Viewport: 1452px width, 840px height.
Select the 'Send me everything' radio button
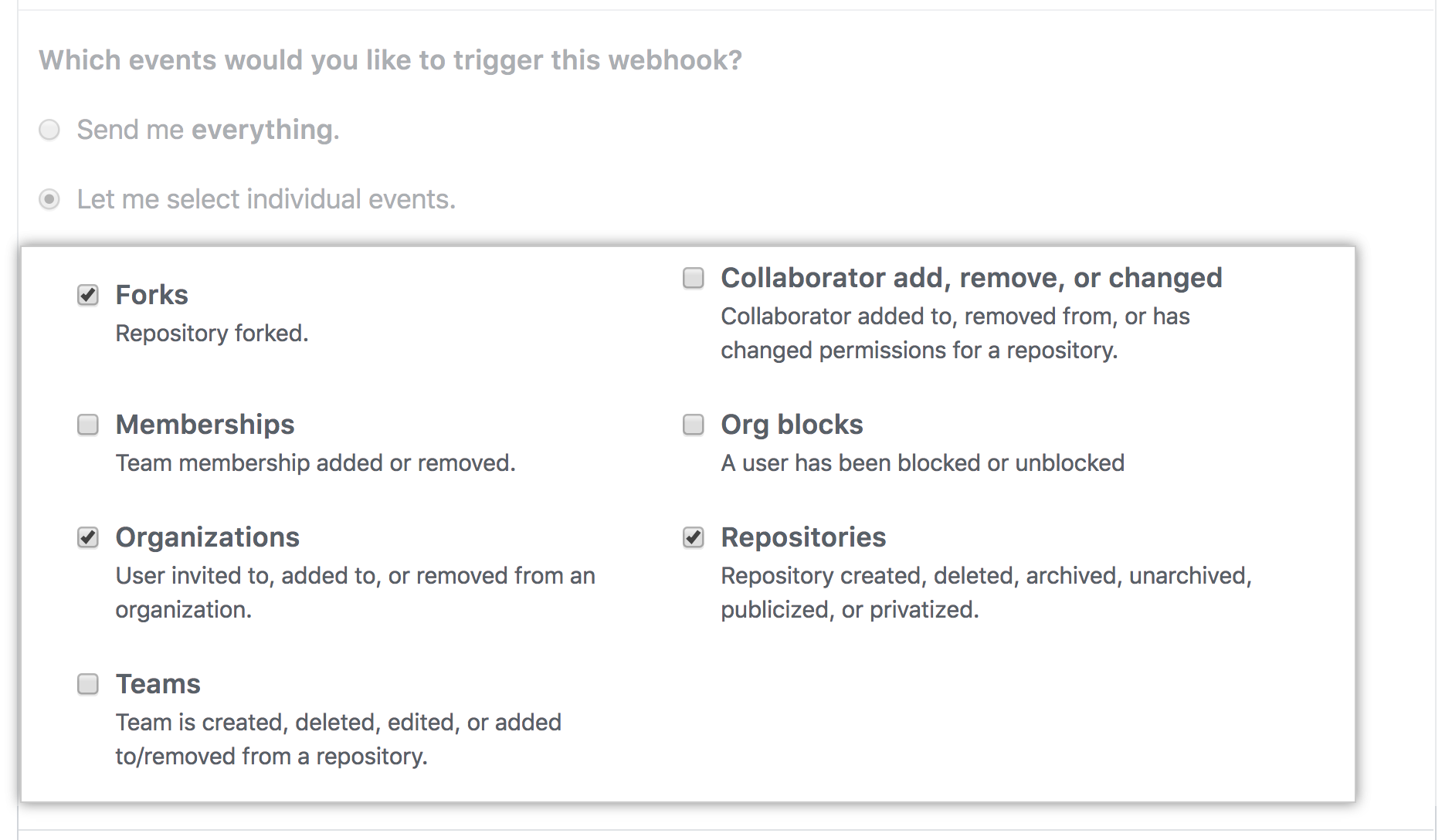tap(49, 130)
